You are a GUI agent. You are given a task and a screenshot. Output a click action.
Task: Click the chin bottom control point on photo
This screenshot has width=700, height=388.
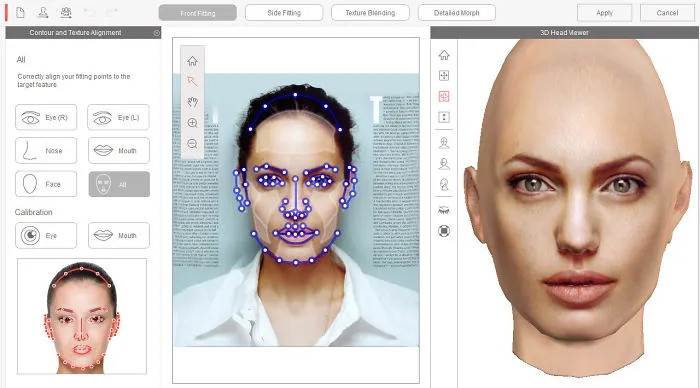[x=296, y=263]
